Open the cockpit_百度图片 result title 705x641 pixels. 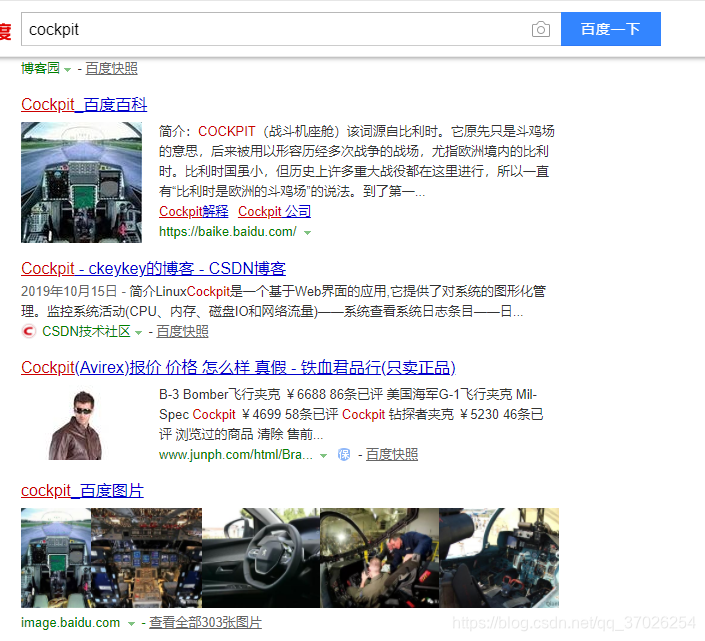(x=82, y=491)
